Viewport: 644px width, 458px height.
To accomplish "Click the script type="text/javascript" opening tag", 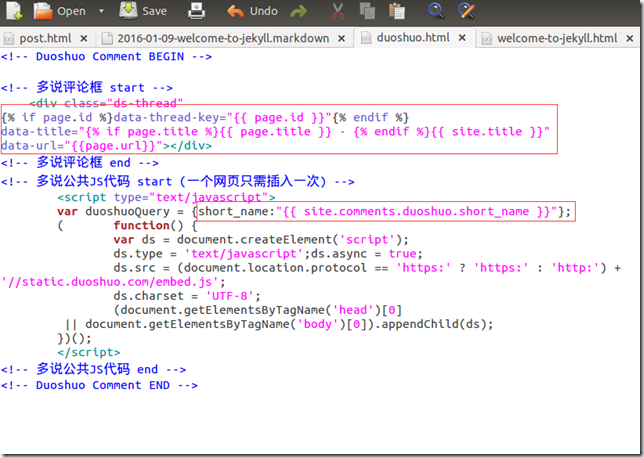I will tap(166, 197).
